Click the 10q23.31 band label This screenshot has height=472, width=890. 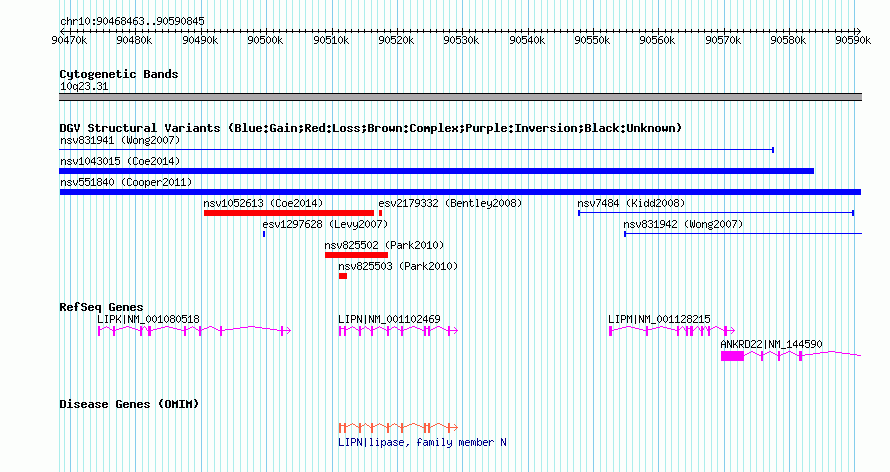pos(84,87)
